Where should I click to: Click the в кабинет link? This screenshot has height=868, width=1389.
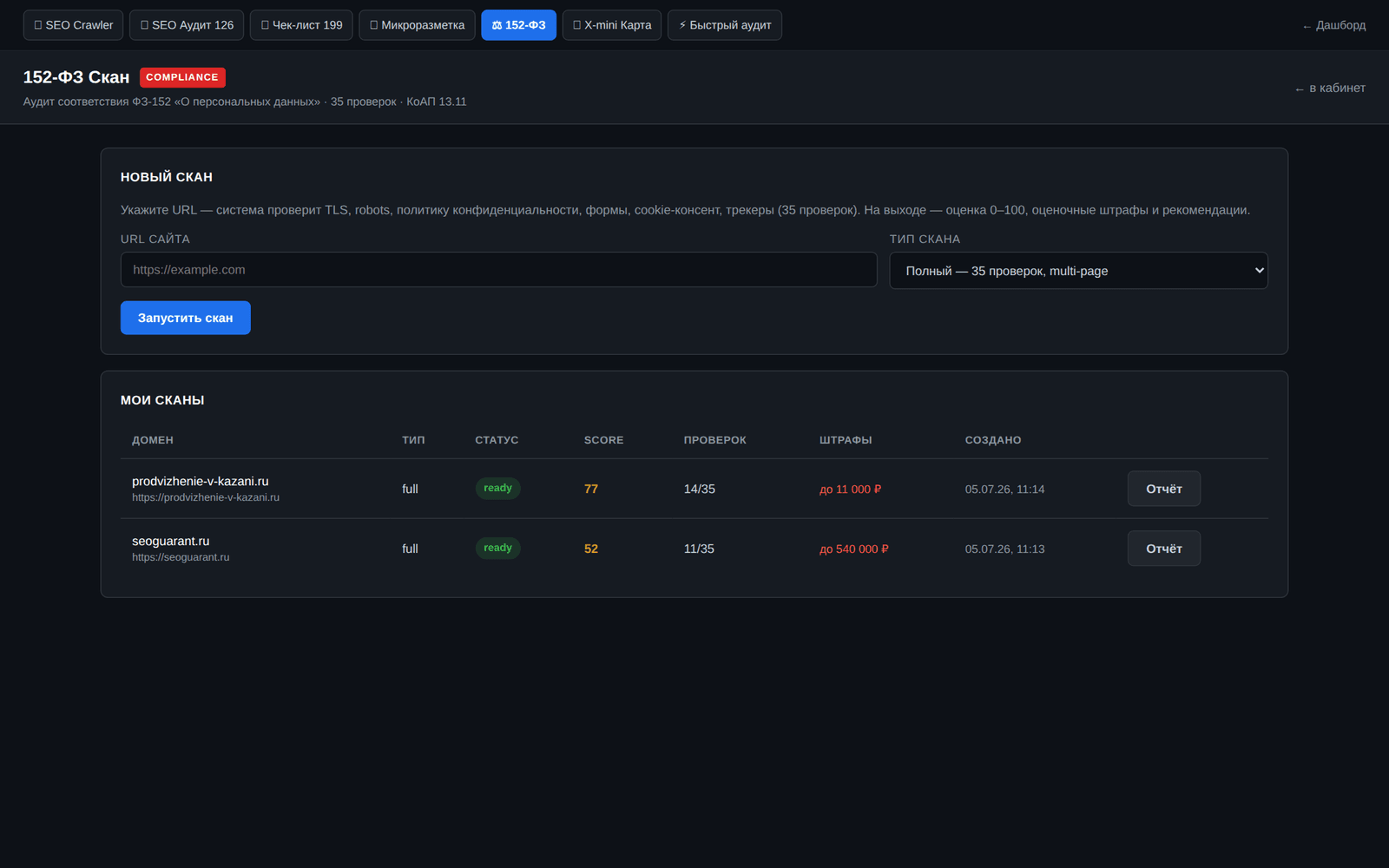click(1330, 88)
